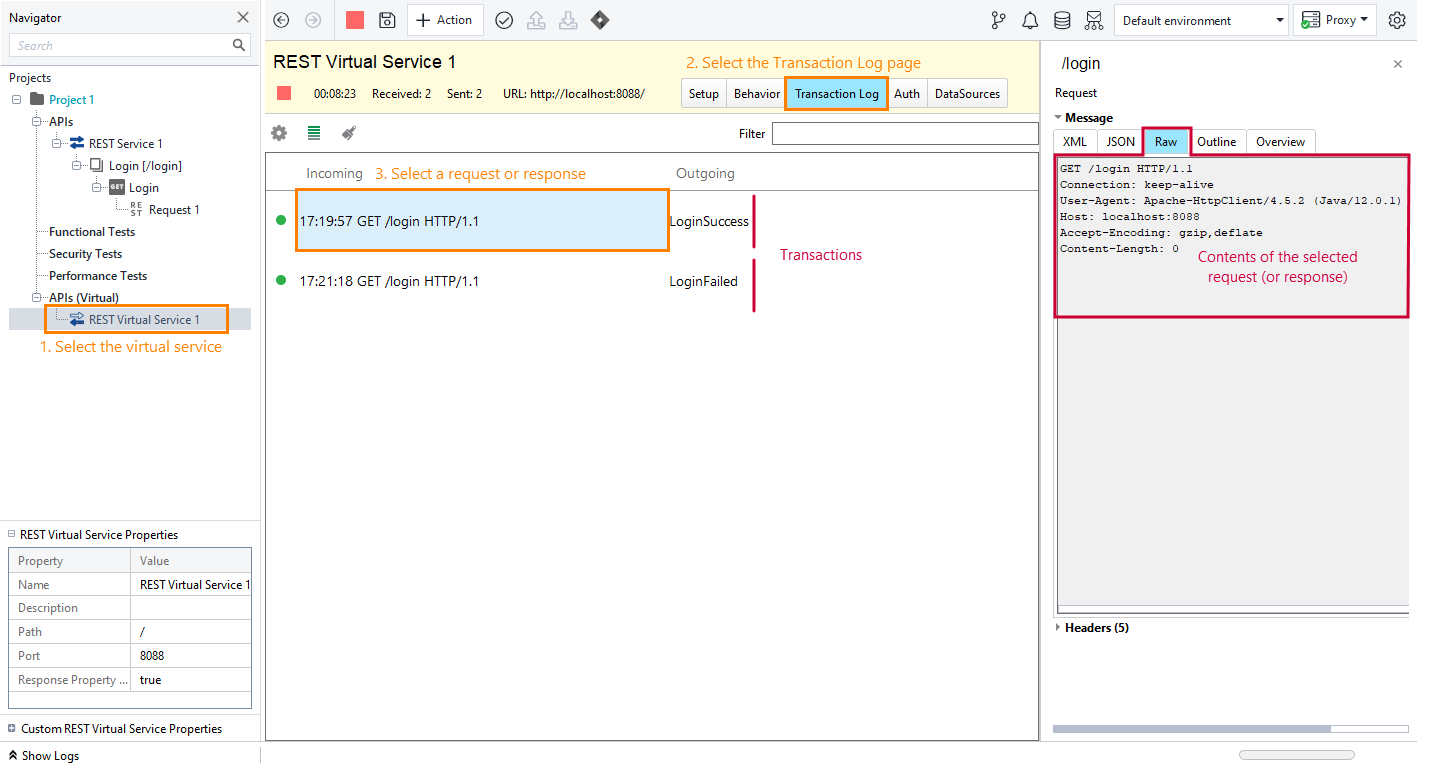Open the DataSources page tab

pyautogui.click(x=967, y=93)
